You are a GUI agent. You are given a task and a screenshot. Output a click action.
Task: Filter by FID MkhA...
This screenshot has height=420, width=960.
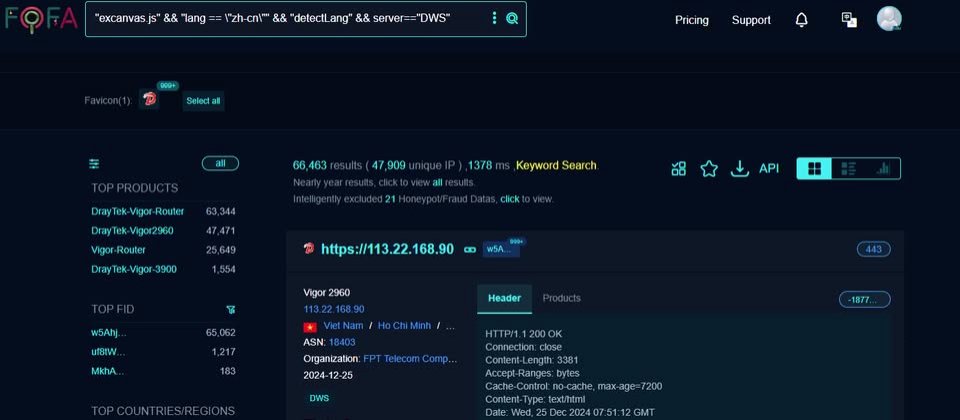pos(107,371)
